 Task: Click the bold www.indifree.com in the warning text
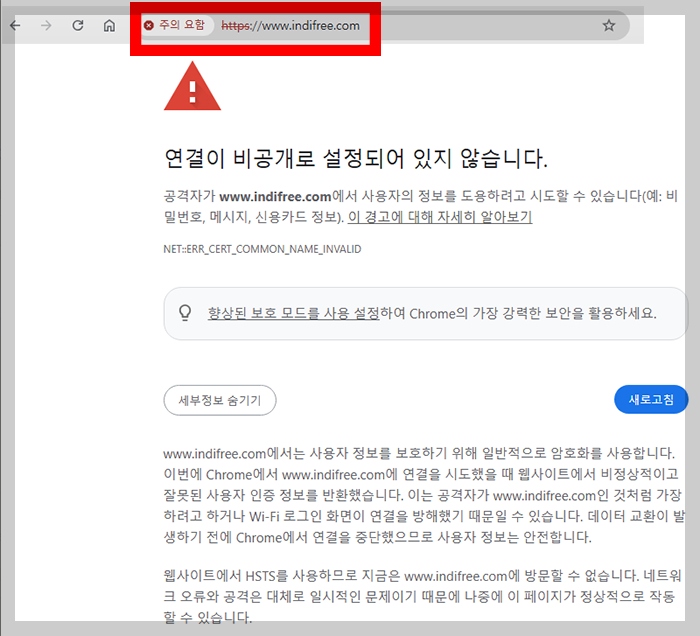pyautogui.click(x=275, y=196)
